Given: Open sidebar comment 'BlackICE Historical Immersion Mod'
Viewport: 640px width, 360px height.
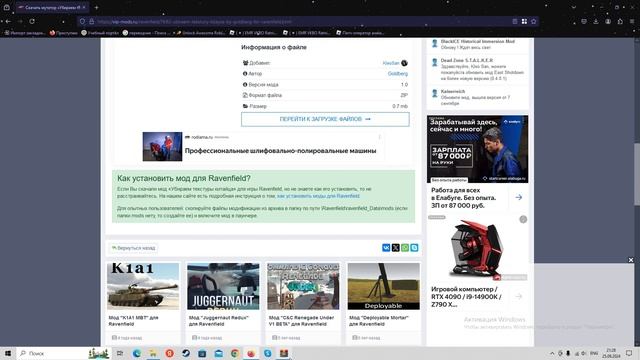Looking at the screenshot, I should pyautogui.click(x=478, y=42).
